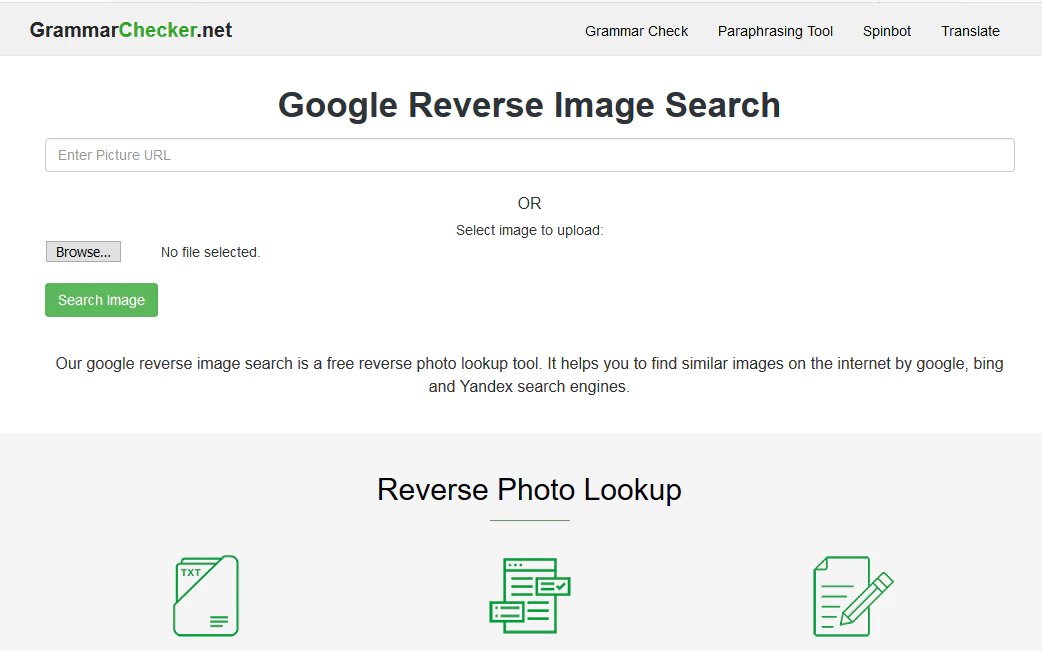Click the 'OR' separator text

tap(530, 203)
